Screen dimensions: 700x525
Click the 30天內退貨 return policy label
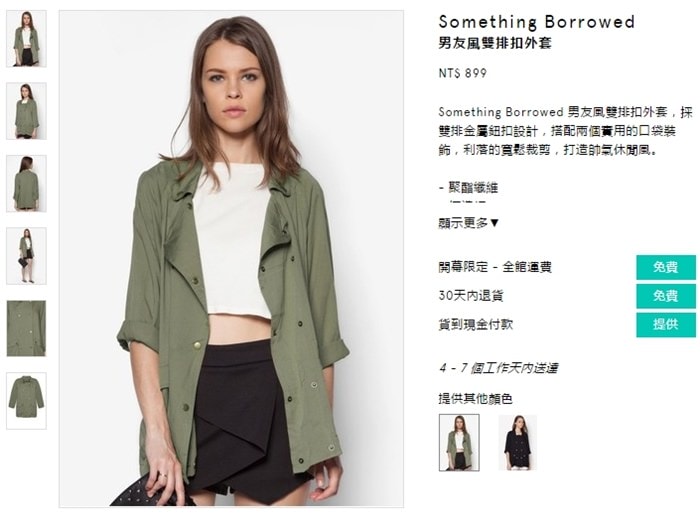pyautogui.click(x=471, y=296)
